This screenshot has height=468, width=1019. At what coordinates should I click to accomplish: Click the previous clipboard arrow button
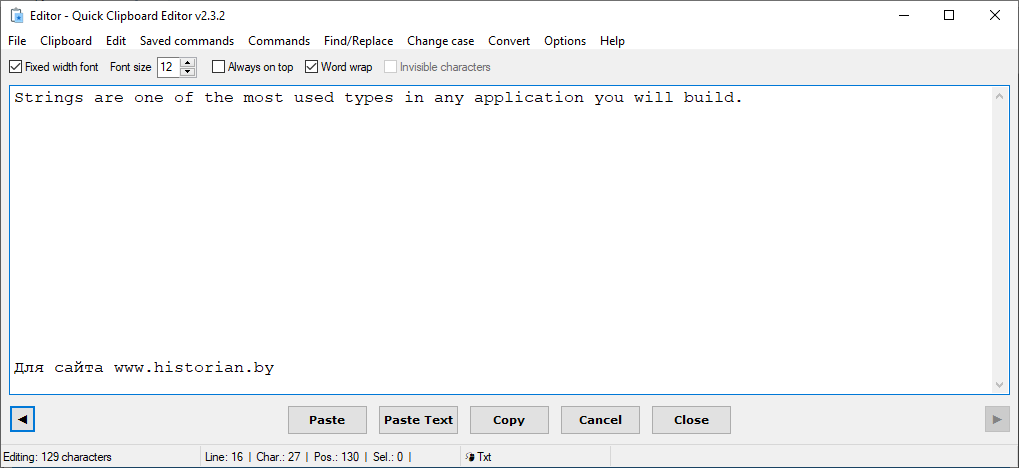pyautogui.click(x=22, y=419)
